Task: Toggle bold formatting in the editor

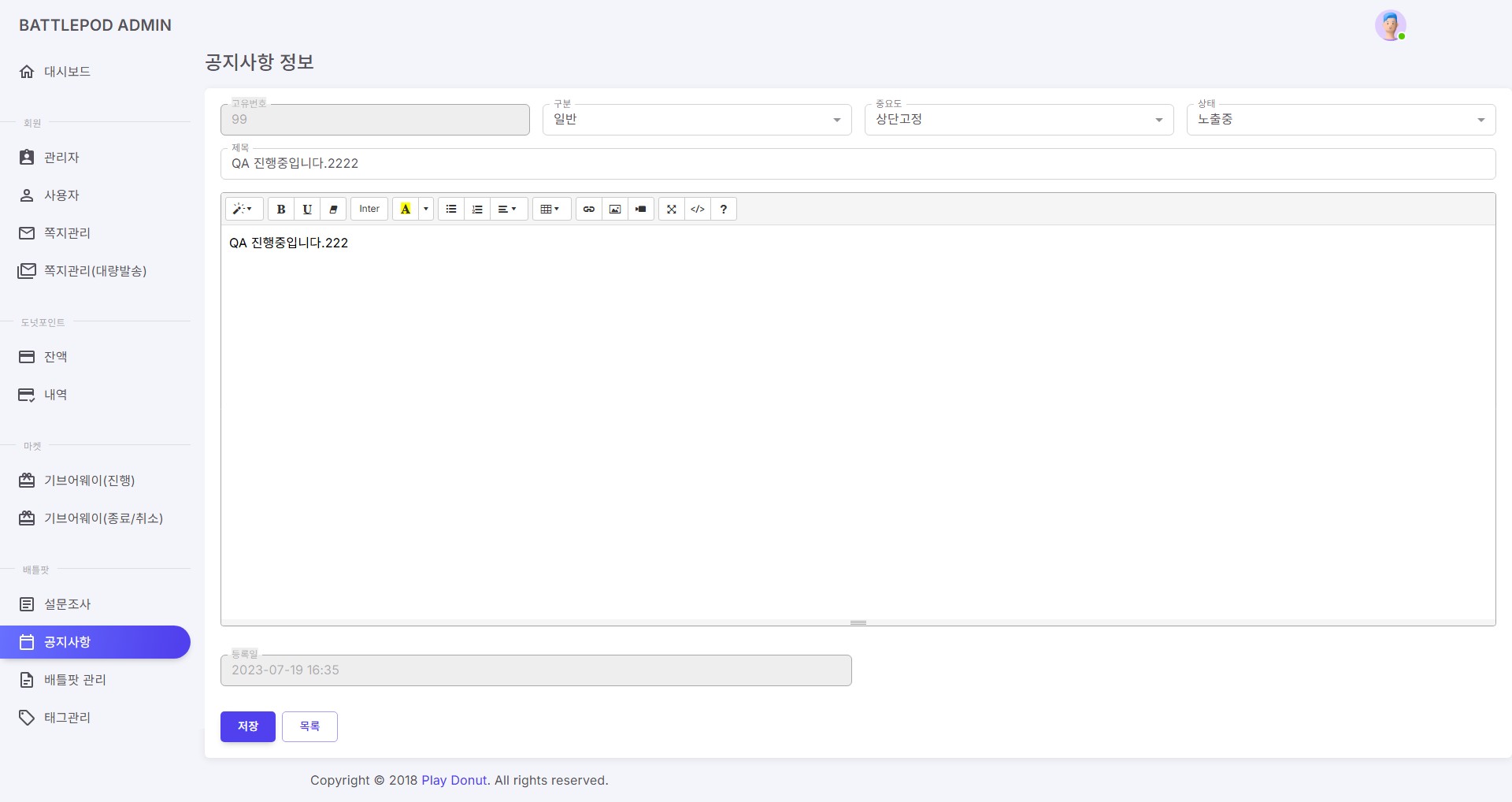Action: pos(280,209)
